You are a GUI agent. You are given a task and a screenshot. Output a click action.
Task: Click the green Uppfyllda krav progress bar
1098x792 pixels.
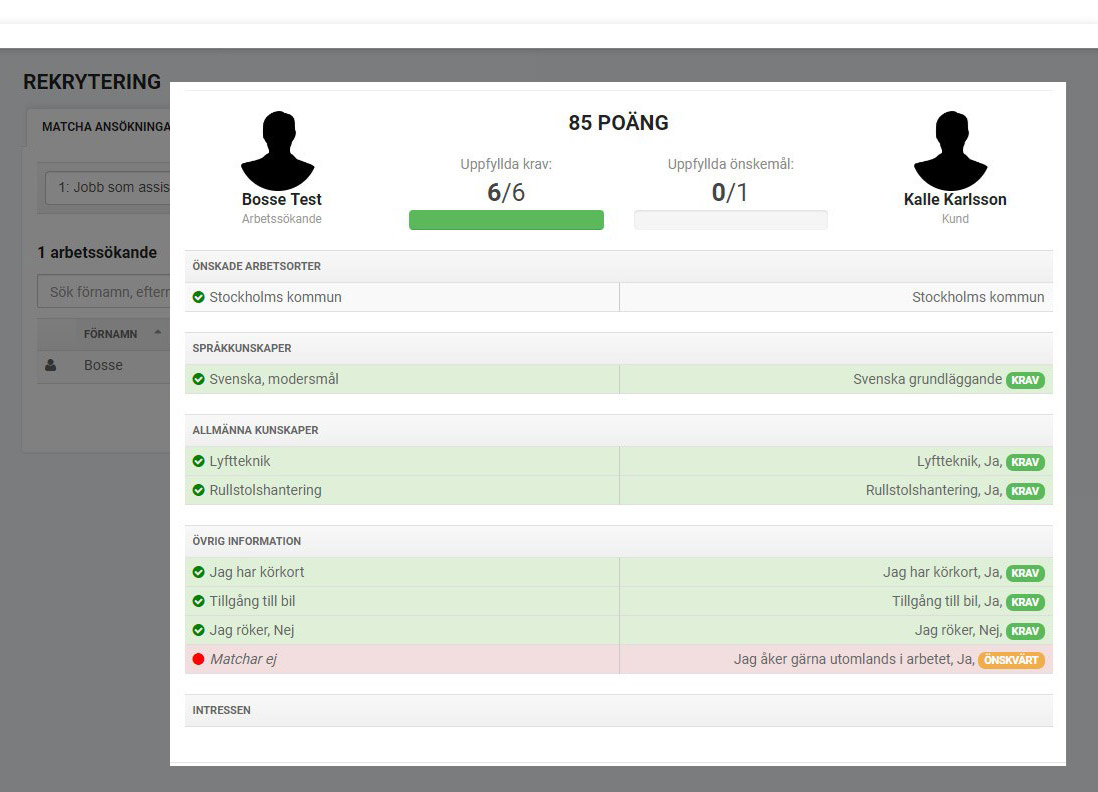pyautogui.click(x=506, y=220)
